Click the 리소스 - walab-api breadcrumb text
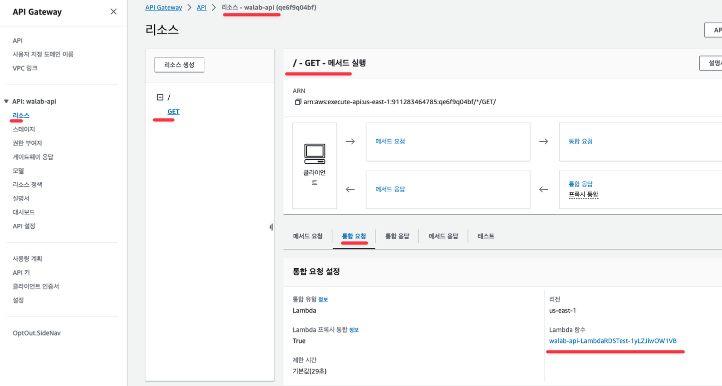The height and width of the screenshot is (386, 722). [269, 7]
